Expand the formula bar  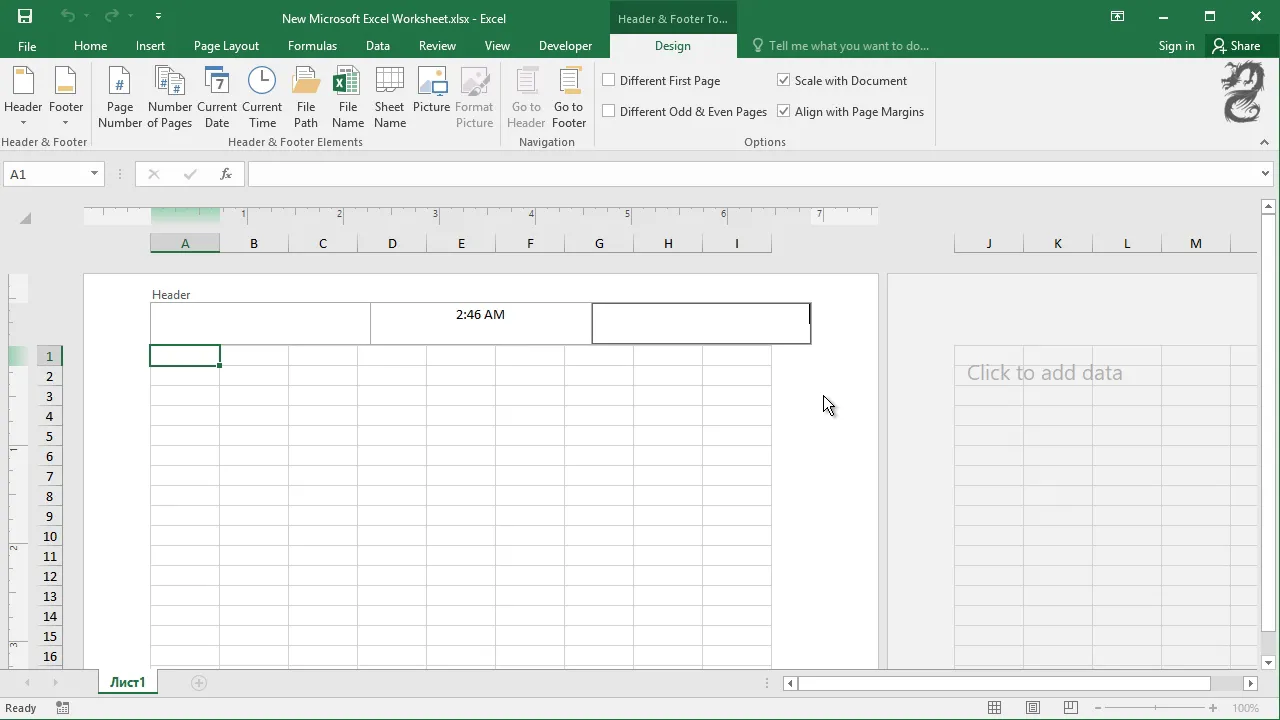1265,174
